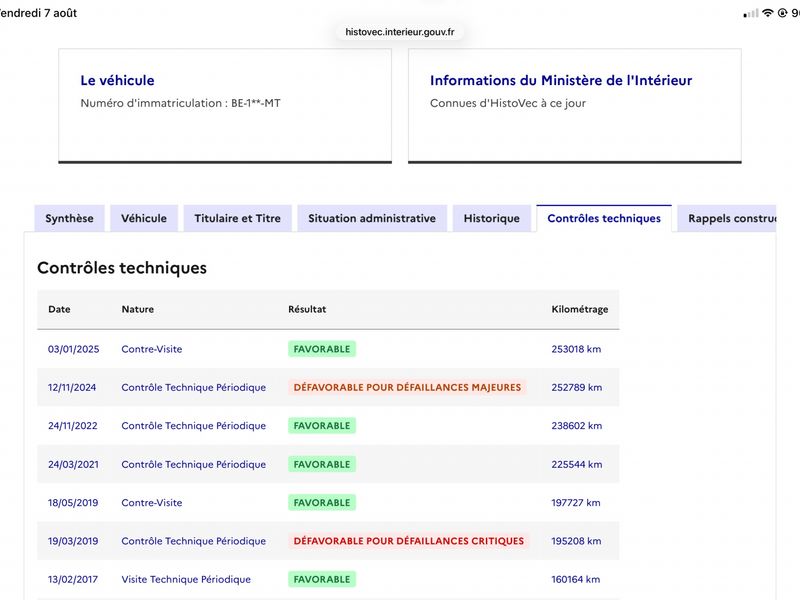Click the DÉFAVORABLE POUR DÉFAILLANCES CRITIQUES badge
800x600 pixels.
point(409,541)
